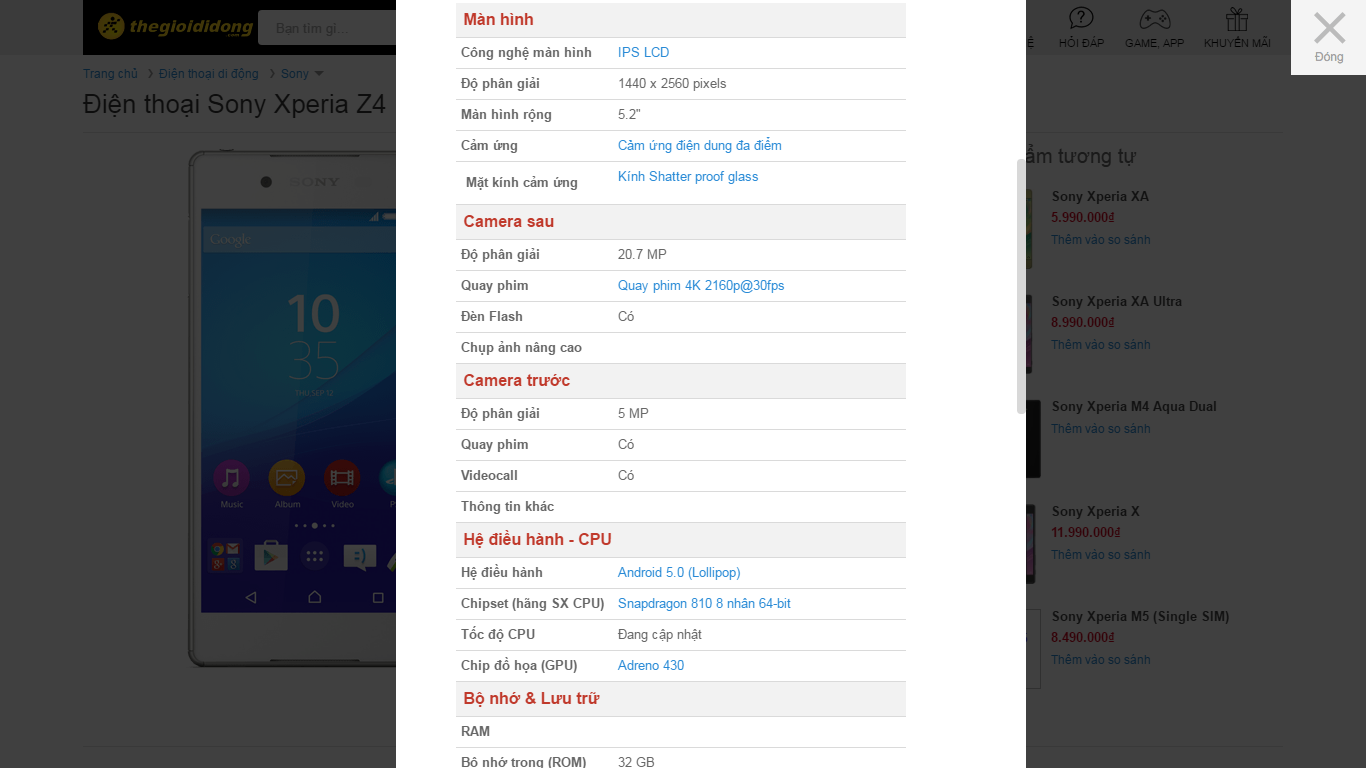Open Kính Shatter proof glass link
The width and height of the screenshot is (1366, 768).
[x=688, y=177]
